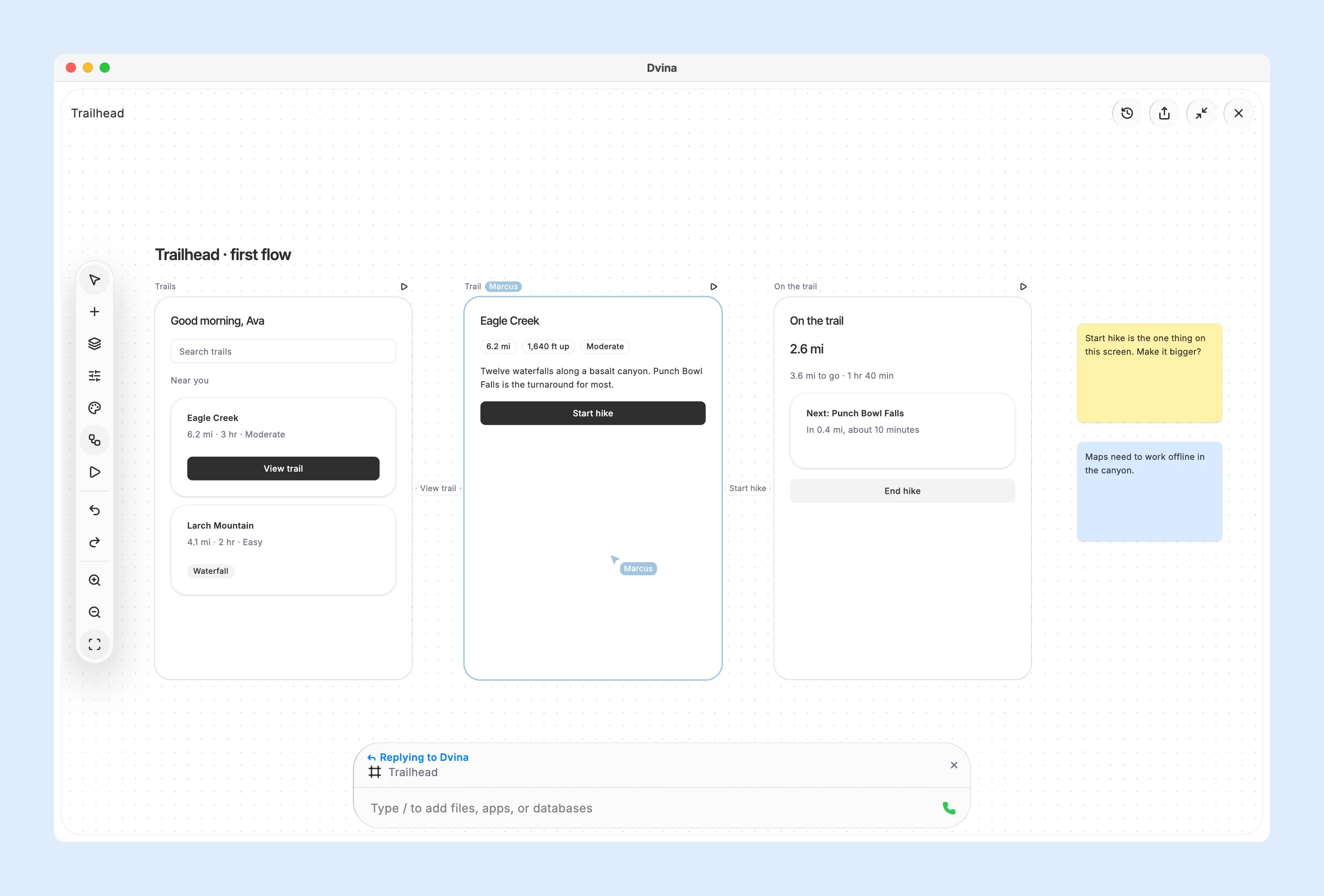Image resolution: width=1324 pixels, height=896 pixels.
Task: Click the Marcus badge on Trail frame
Action: [x=503, y=287]
